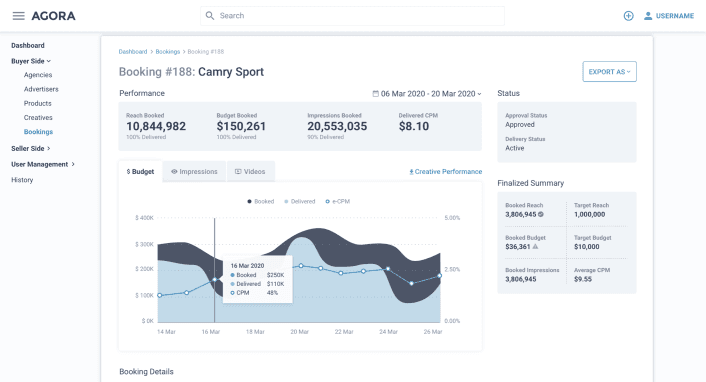Click the search magnifier icon
Viewport: 706px width, 382px height.
tap(210, 16)
